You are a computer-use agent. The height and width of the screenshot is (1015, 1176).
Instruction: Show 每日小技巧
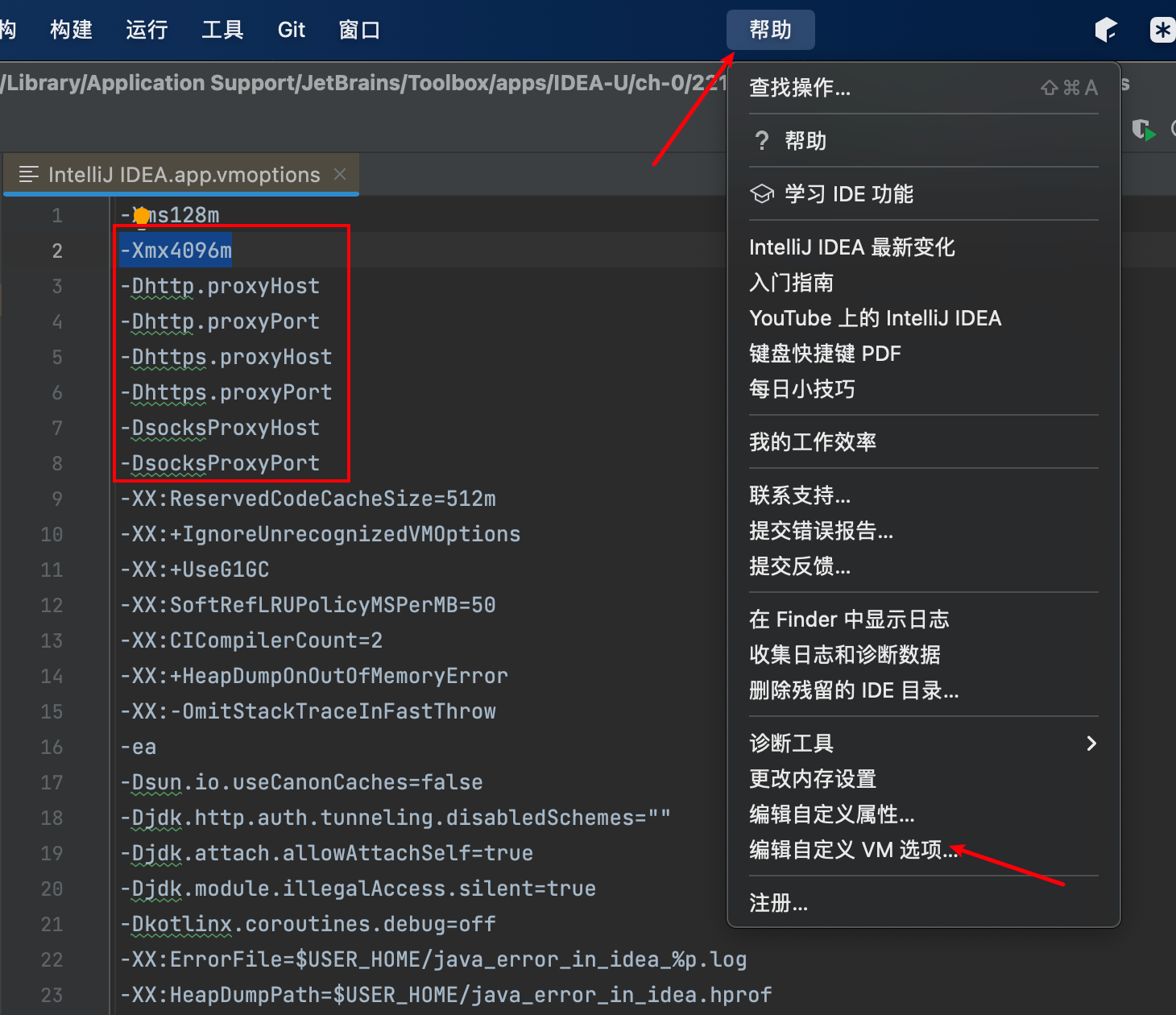924,389
